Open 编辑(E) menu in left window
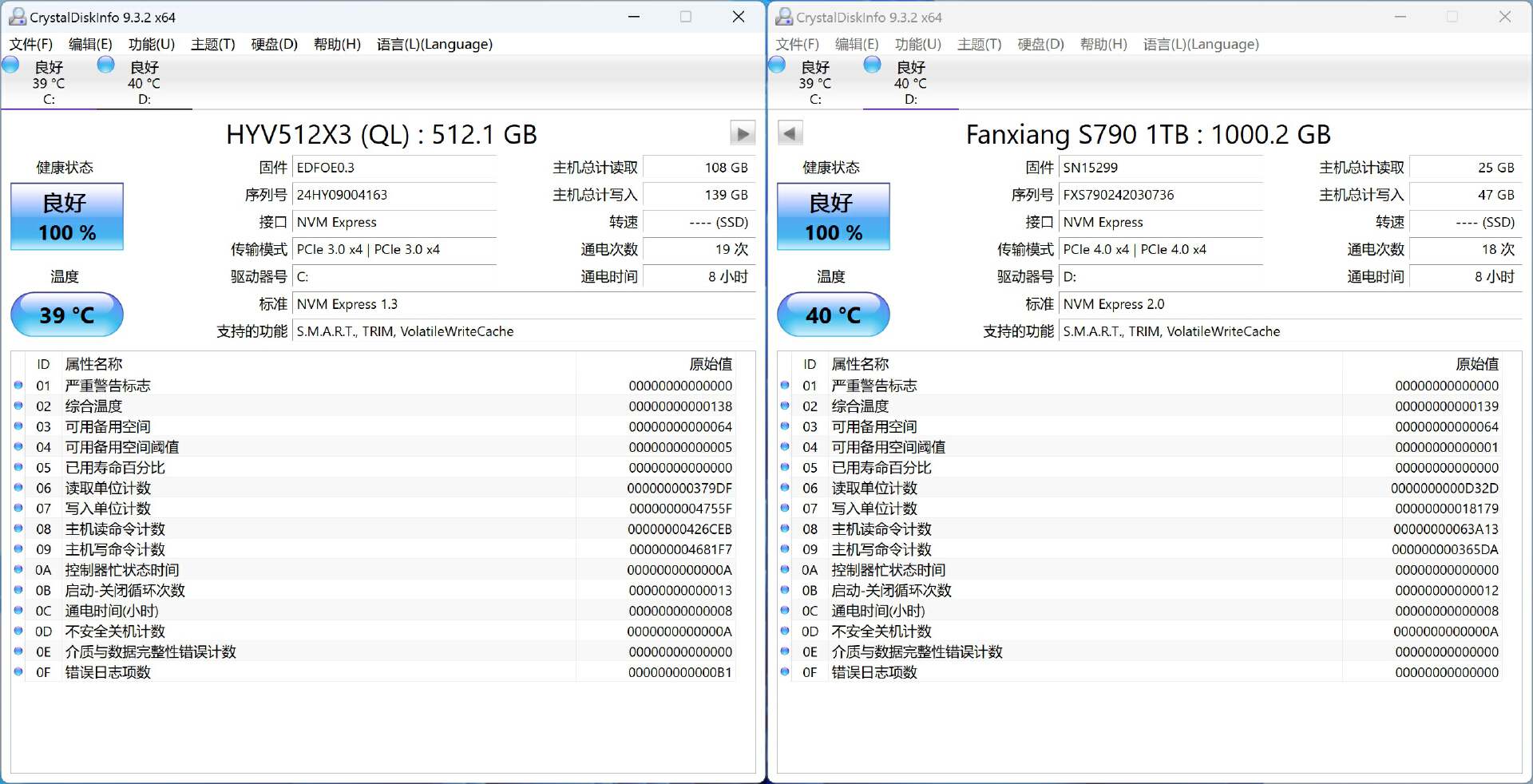Image resolution: width=1533 pixels, height=784 pixels. pyautogui.click(x=90, y=44)
